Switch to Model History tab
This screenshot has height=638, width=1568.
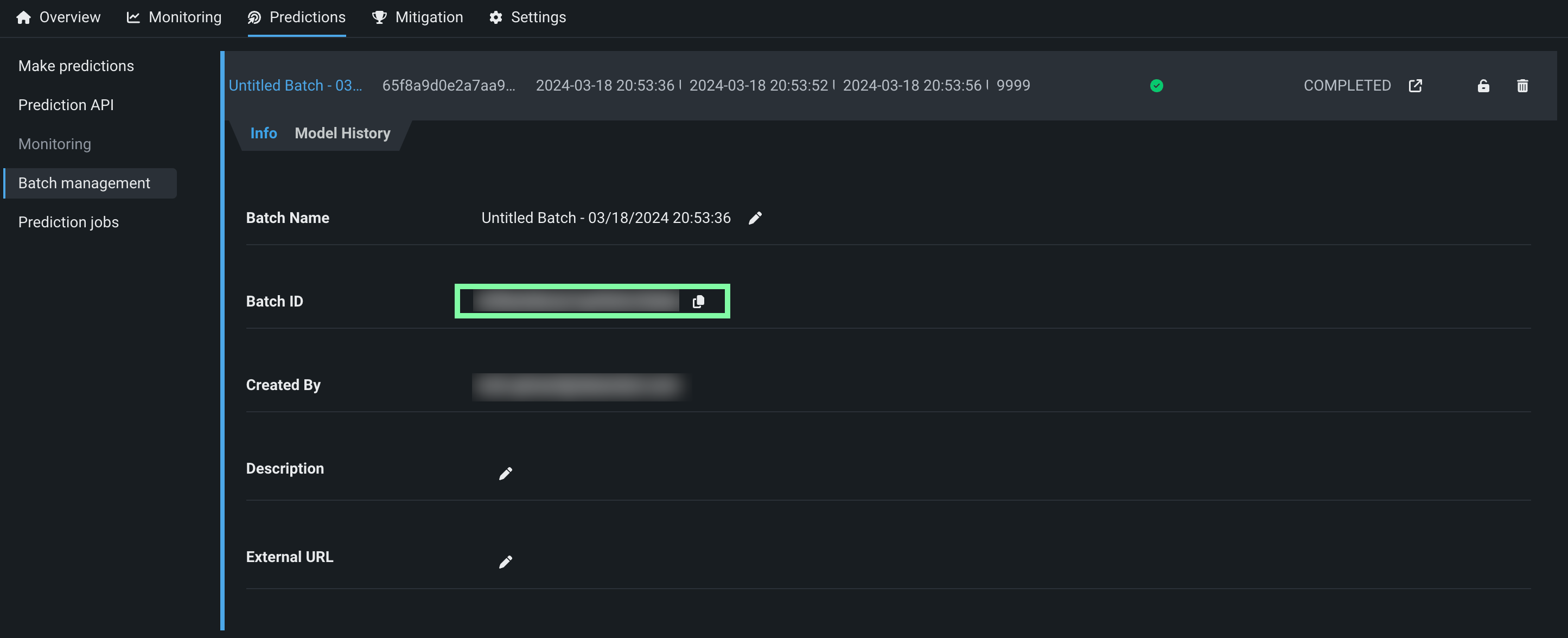(x=342, y=133)
